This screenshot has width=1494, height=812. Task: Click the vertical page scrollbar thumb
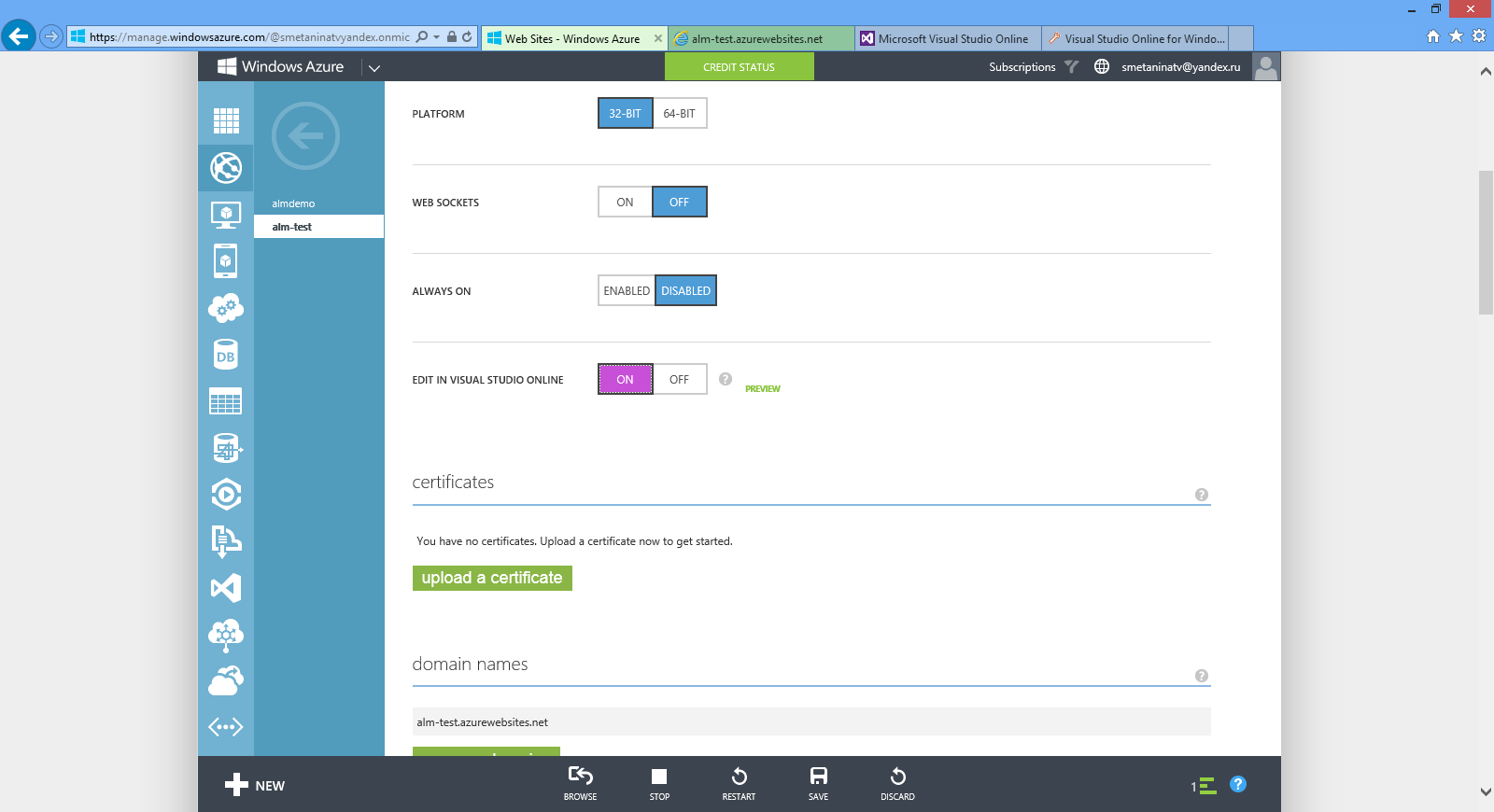click(1486, 243)
